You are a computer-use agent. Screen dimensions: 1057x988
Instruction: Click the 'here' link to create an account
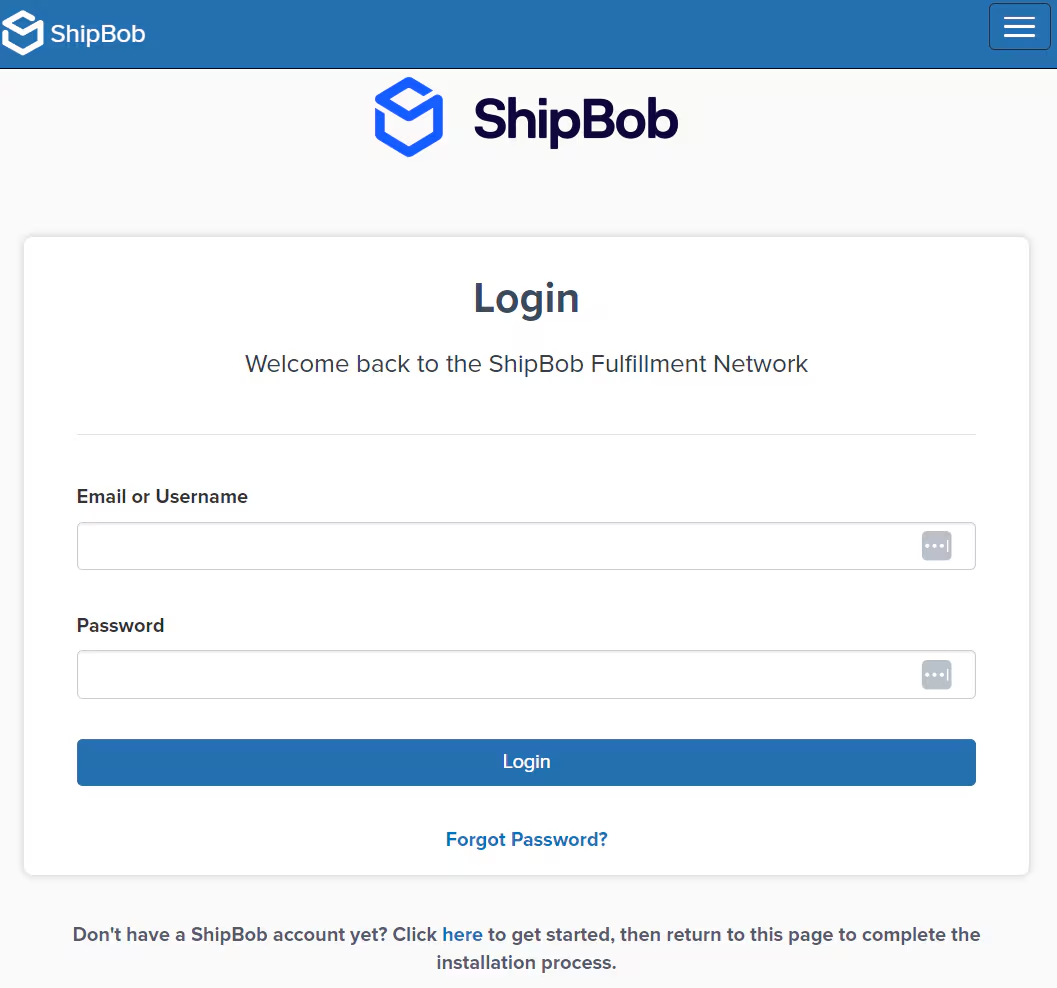pos(462,934)
